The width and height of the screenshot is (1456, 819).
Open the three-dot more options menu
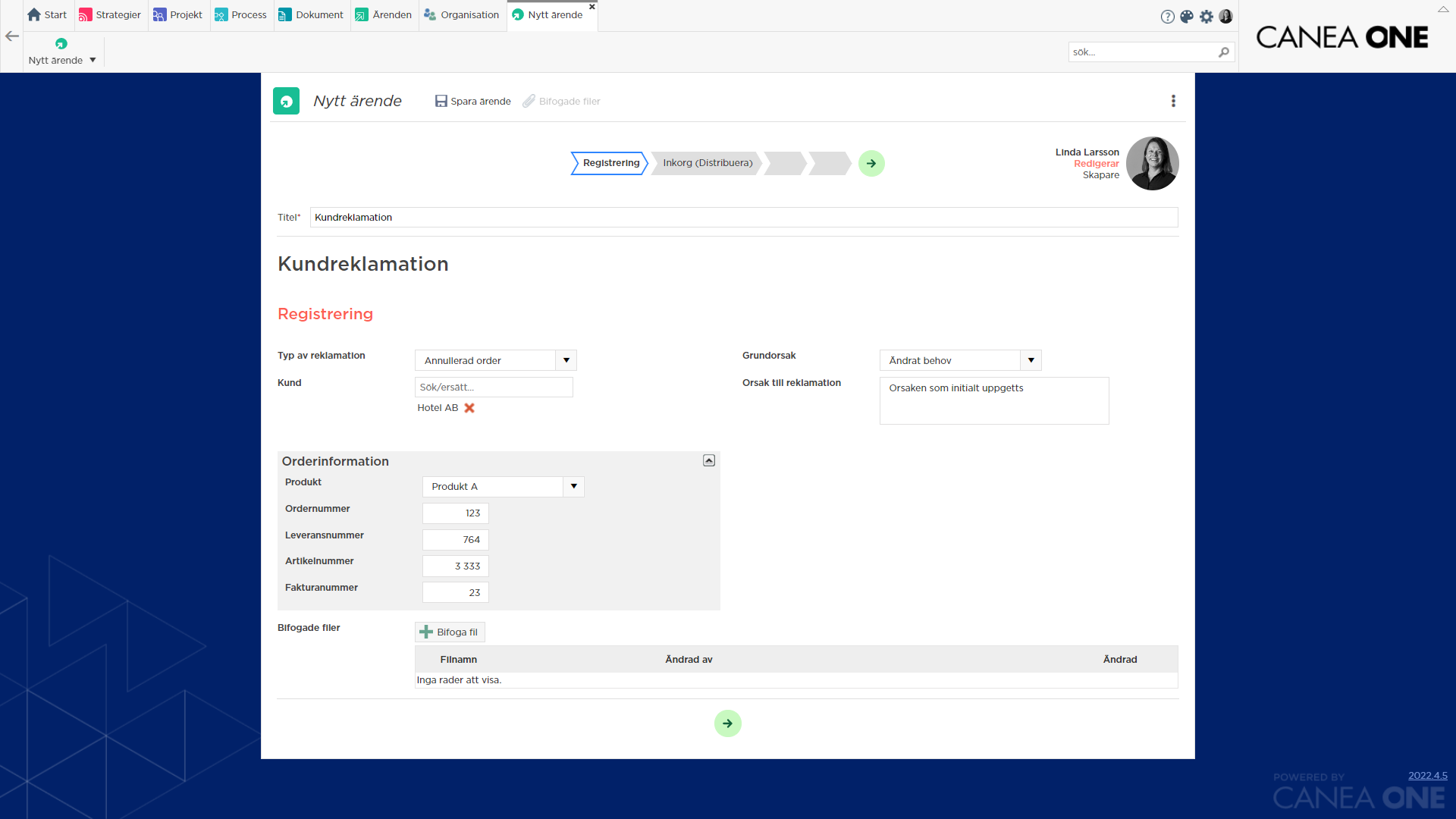point(1173,101)
